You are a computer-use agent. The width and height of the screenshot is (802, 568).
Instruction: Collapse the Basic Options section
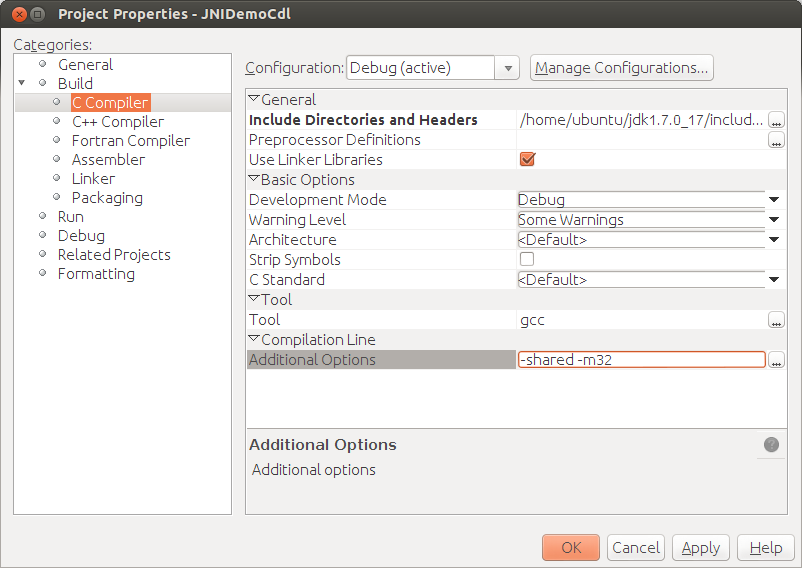pos(254,180)
